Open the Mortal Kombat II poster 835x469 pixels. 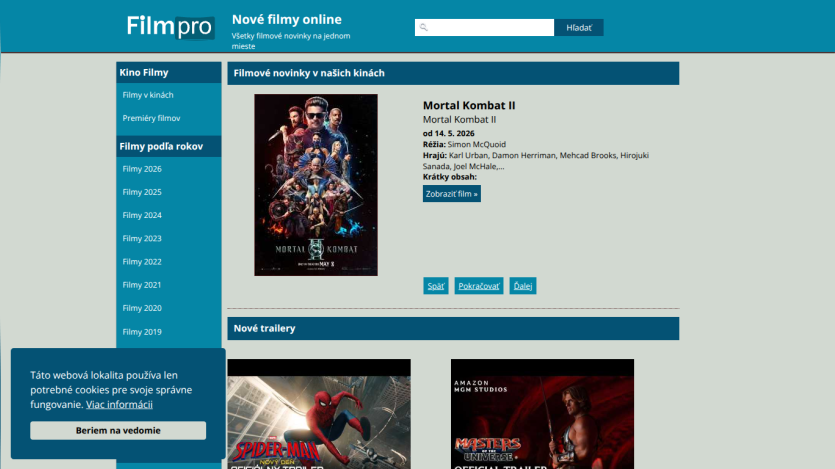click(x=316, y=185)
